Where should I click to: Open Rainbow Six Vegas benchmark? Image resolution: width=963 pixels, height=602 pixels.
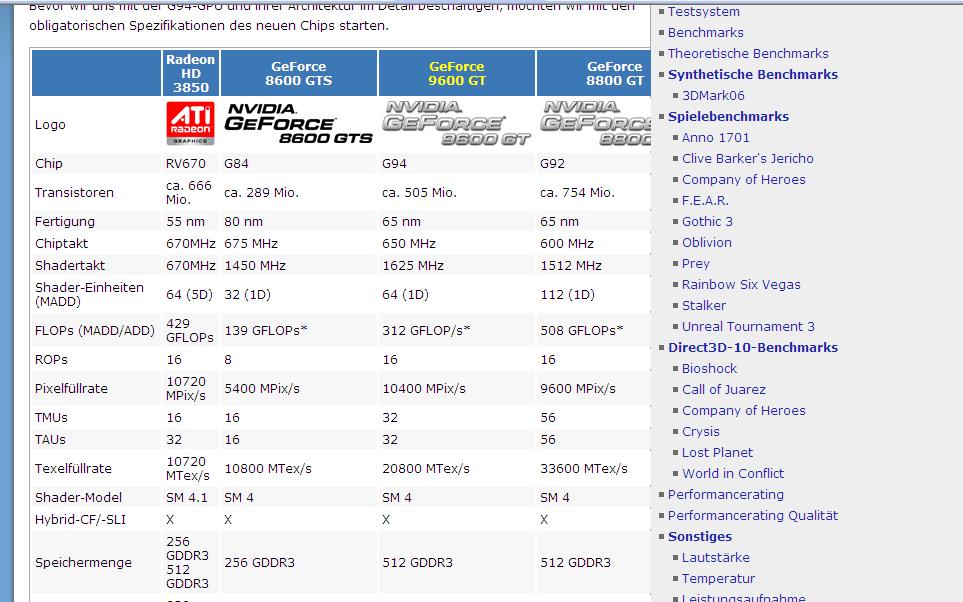[x=741, y=284]
